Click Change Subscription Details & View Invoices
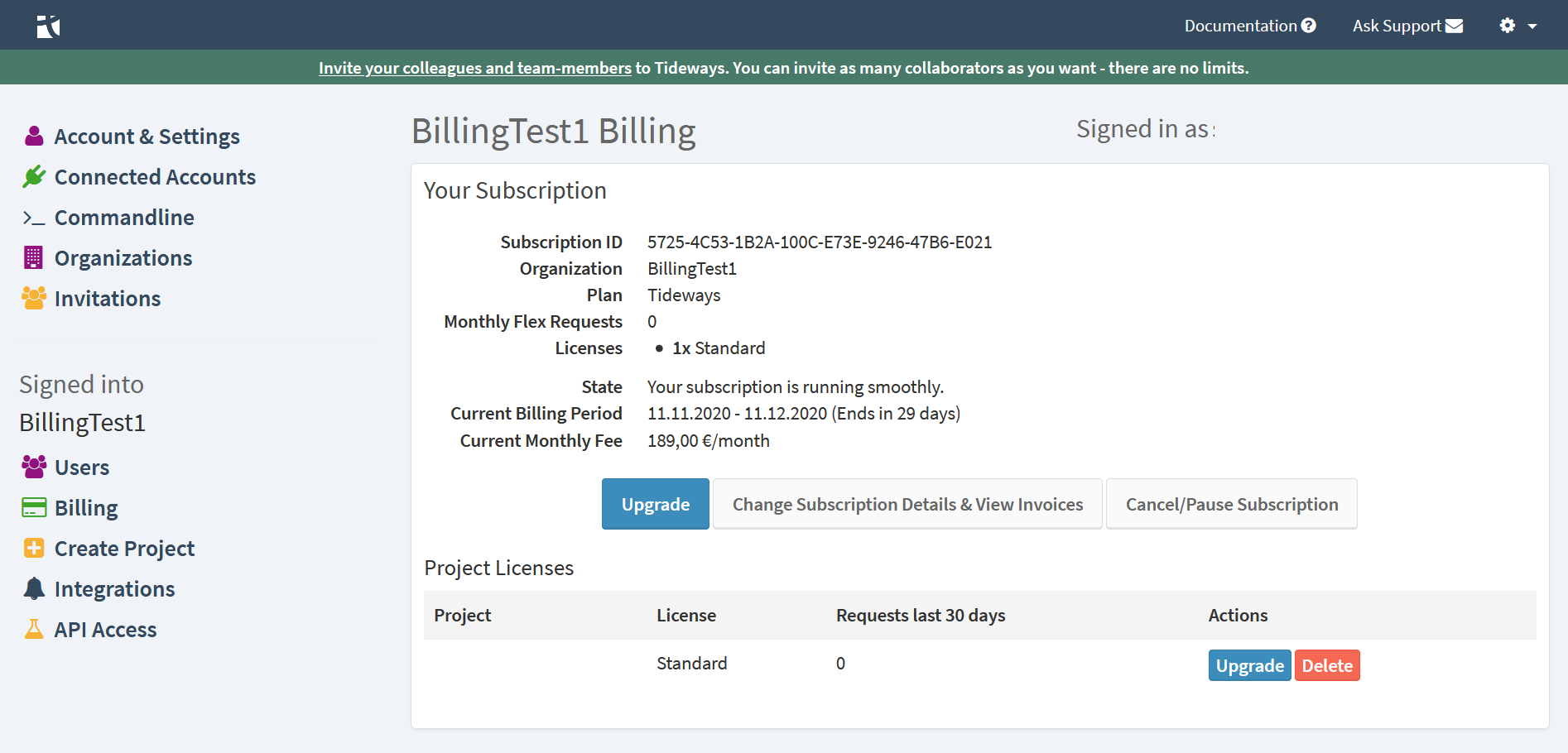The image size is (1568, 753). [x=907, y=504]
